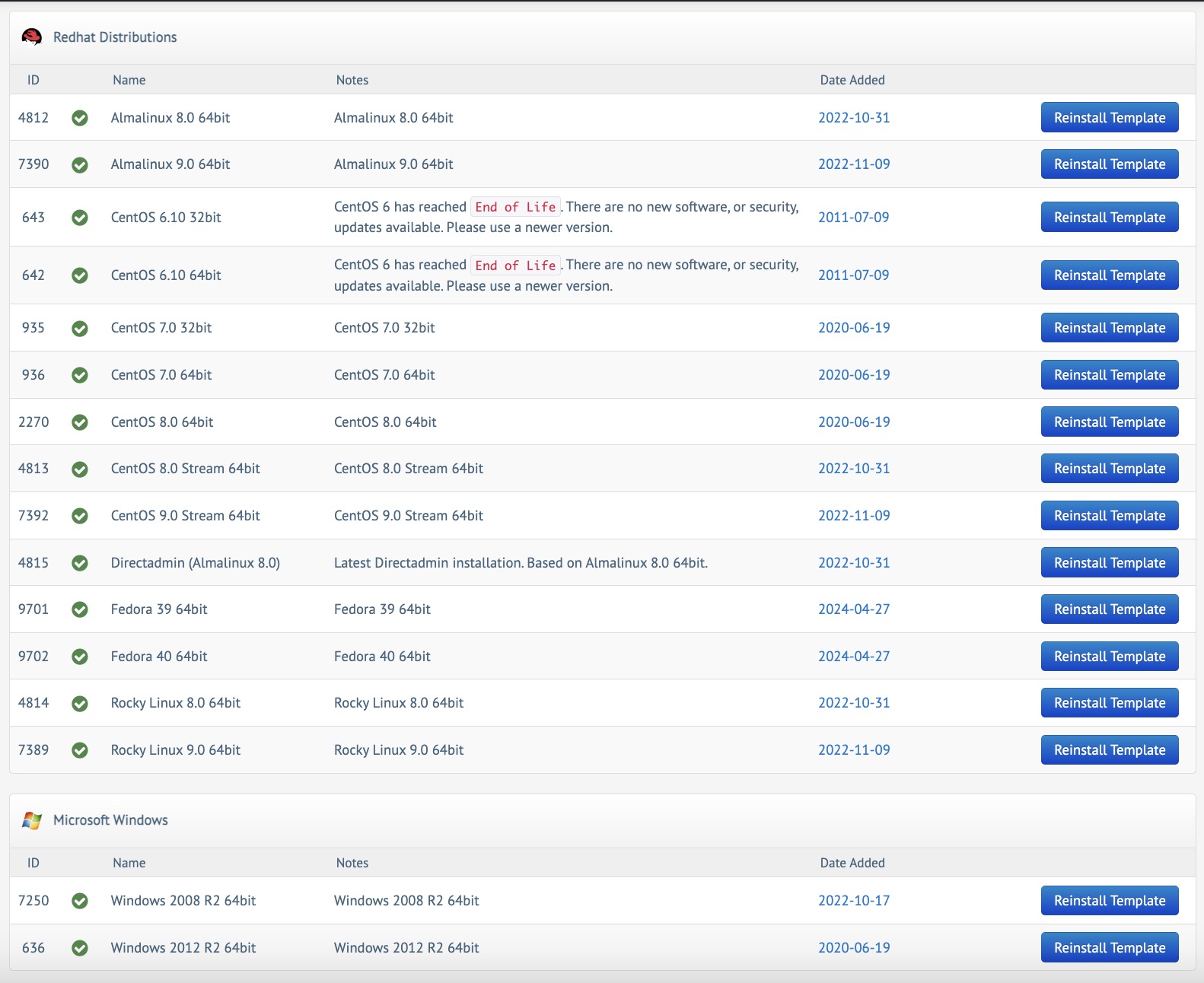Image resolution: width=1204 pixels, height=983 pixels.
Task: Click Directadmin (Almalinux 8.0) name cell
Action: (x=196, y=562)
